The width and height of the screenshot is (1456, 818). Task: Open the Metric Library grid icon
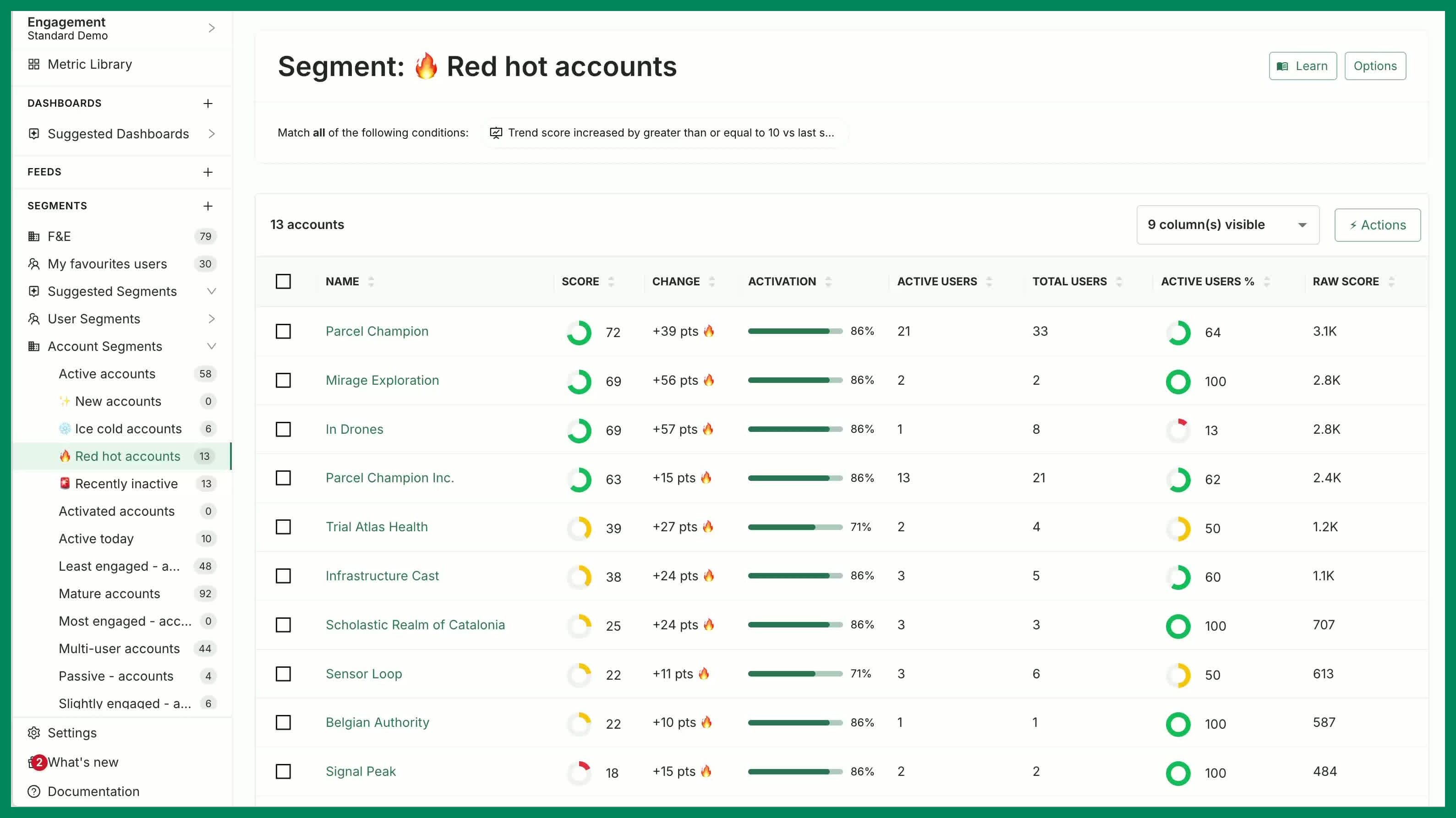tap(34, 65)
